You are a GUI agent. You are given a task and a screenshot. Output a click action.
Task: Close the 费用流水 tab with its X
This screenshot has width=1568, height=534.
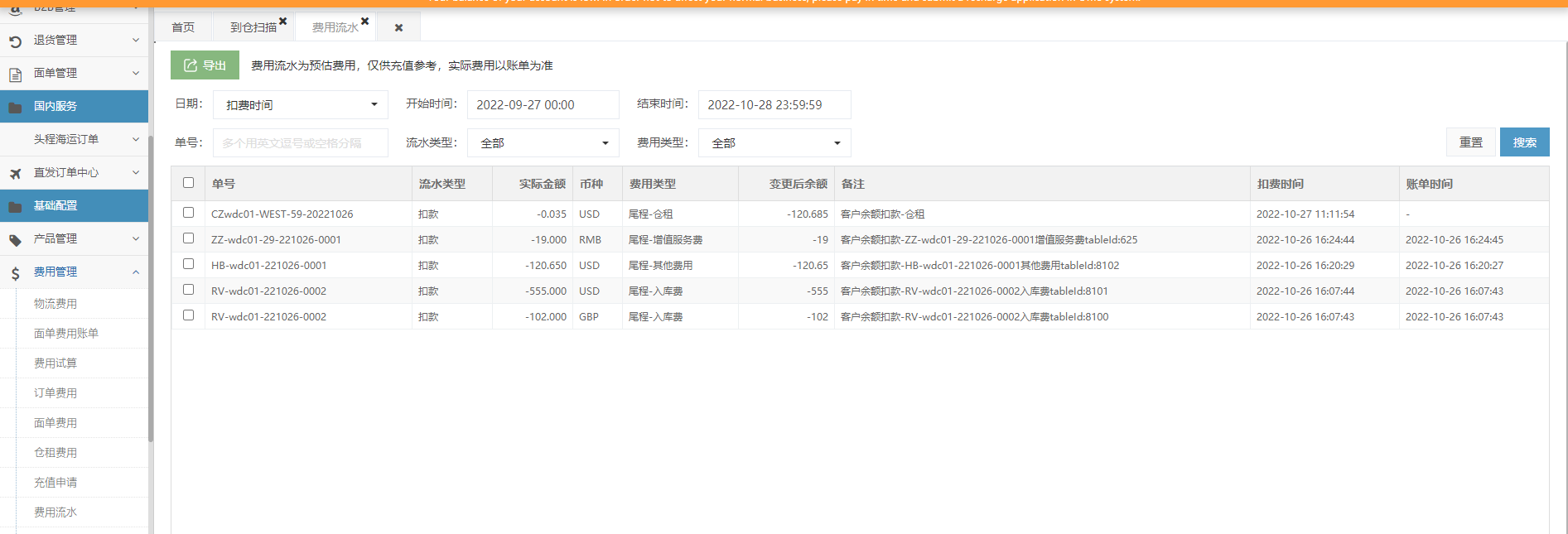(364, 22)
